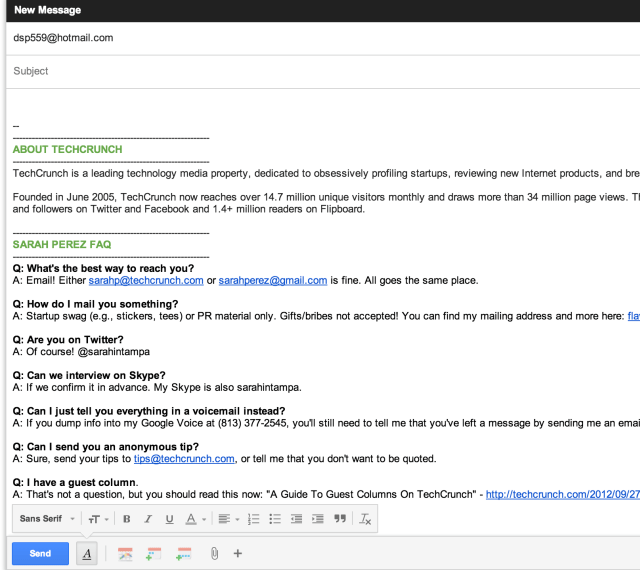Open the Sans Serif font dropdown
The image size is (640, 570).
click(46, 519)
